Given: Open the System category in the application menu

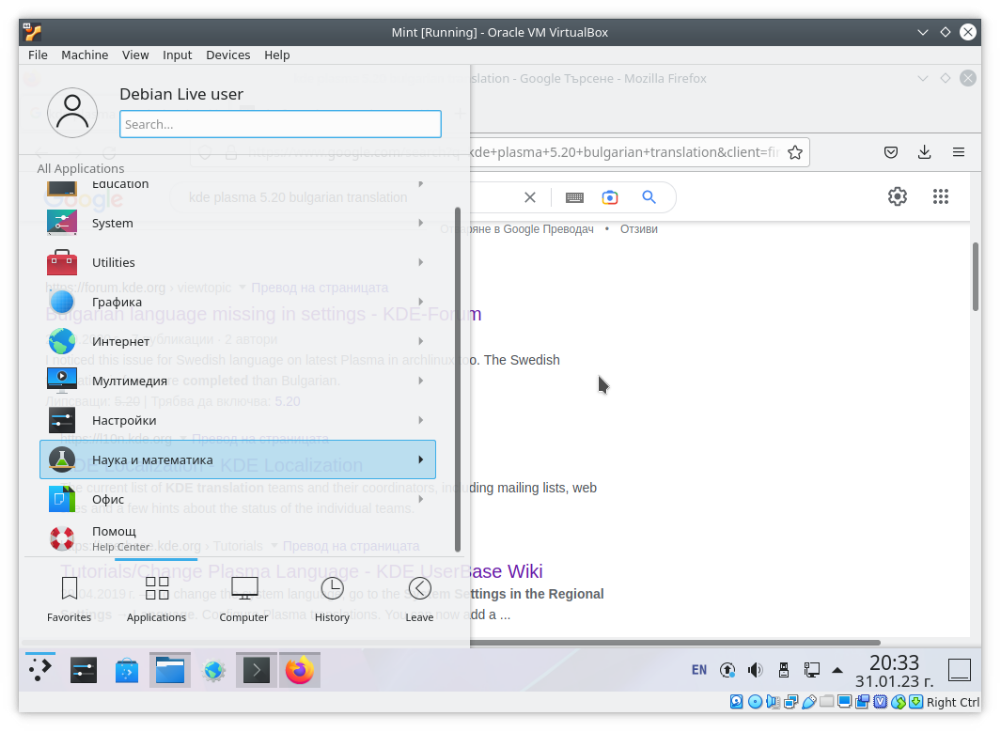Looking at the screenshot, I should [237, 223].
